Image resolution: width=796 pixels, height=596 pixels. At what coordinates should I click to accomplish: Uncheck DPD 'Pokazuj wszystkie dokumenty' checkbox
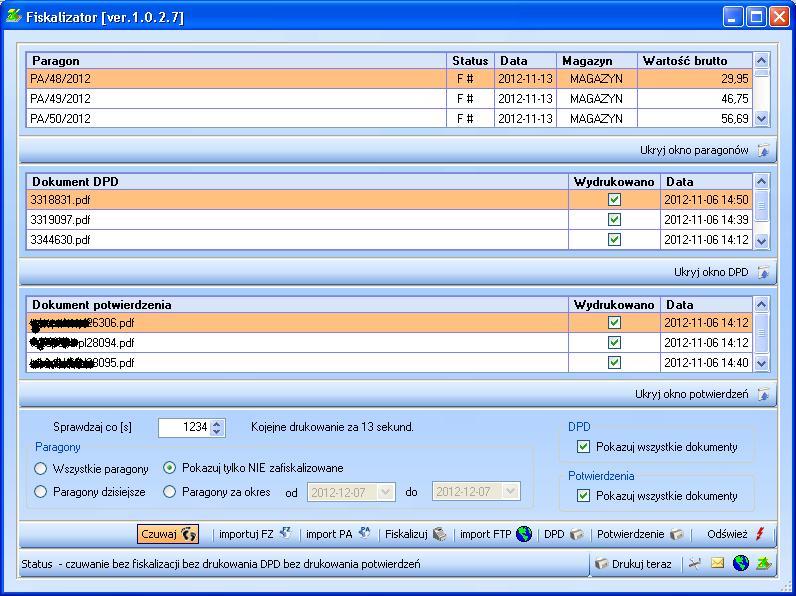pos(584,447)
